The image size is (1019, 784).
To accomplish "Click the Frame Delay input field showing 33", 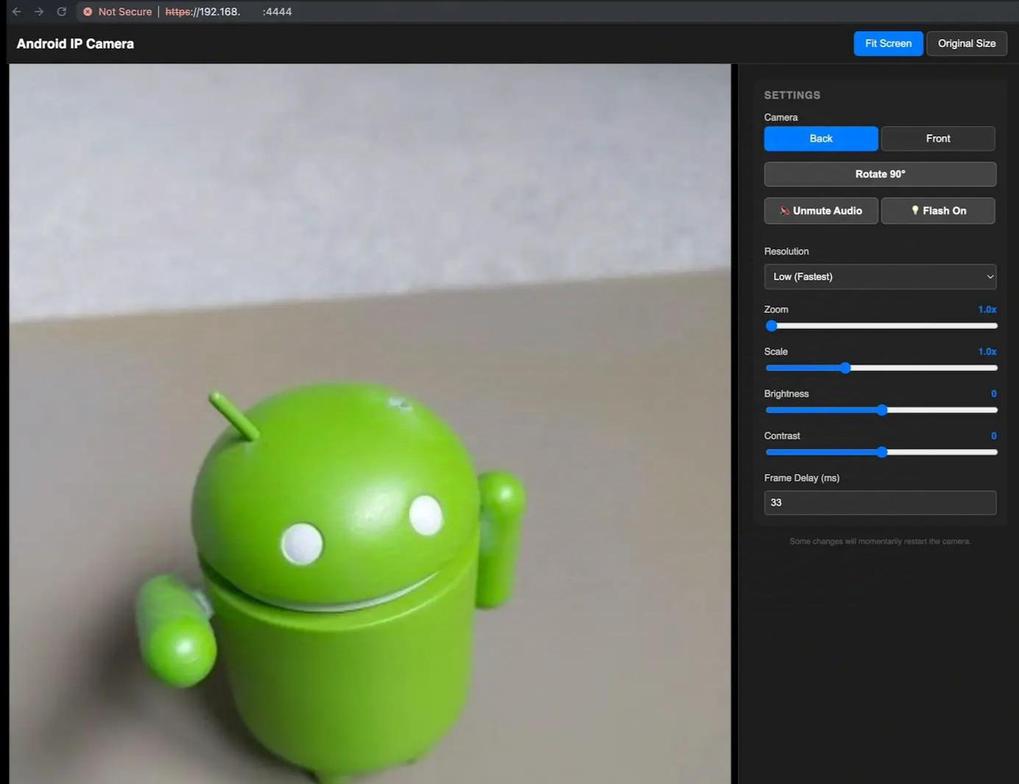I will point(880,503).
